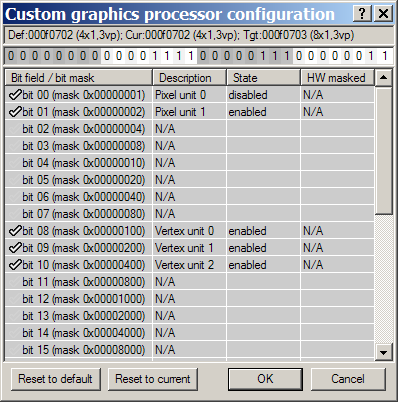398x402 pixels.
Task: Click the Cancel button
Action: tap(348, 379)
